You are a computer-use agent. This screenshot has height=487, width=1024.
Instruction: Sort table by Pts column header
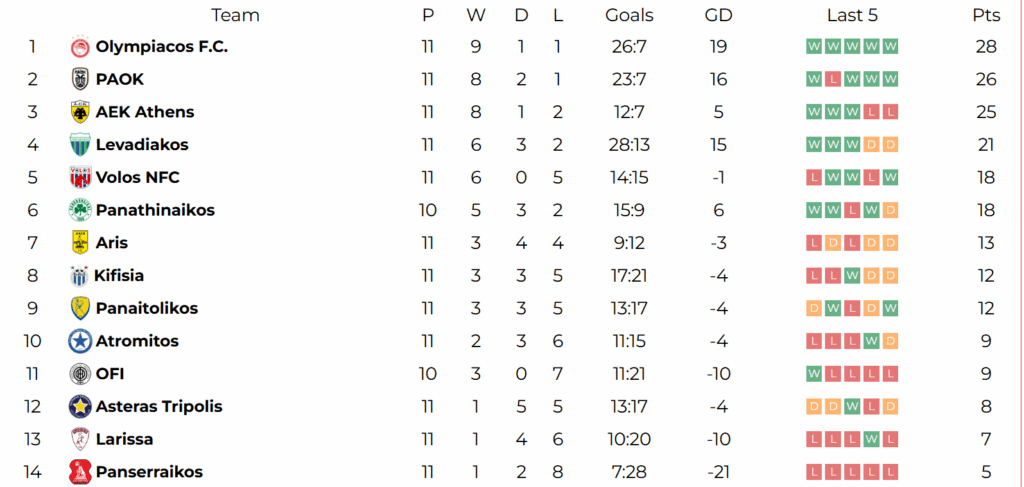[x=986, y=15]
